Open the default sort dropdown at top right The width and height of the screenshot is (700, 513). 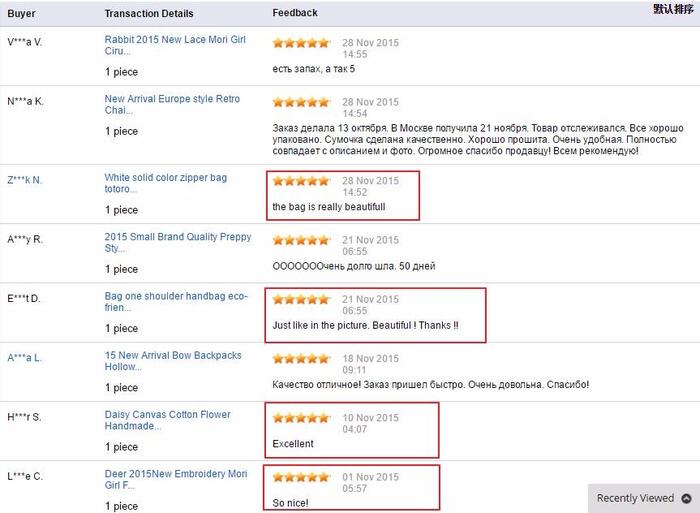[673, 9]
